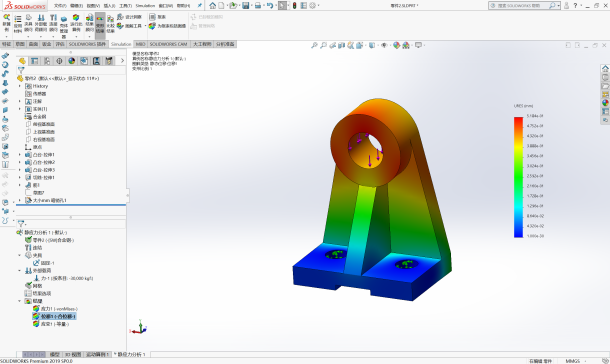Click the Zoom to Area view icon
This screenshot has height=364, width=610.
coord(323,46)
